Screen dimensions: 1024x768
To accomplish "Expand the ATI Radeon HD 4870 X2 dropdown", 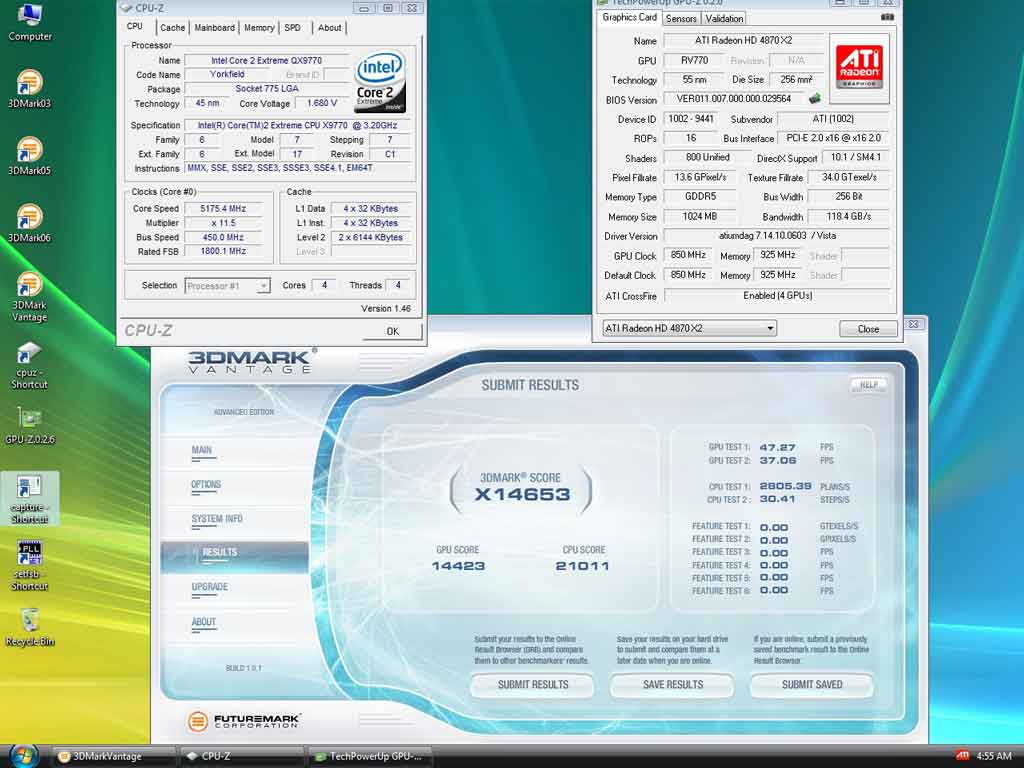I will (689, 328).
